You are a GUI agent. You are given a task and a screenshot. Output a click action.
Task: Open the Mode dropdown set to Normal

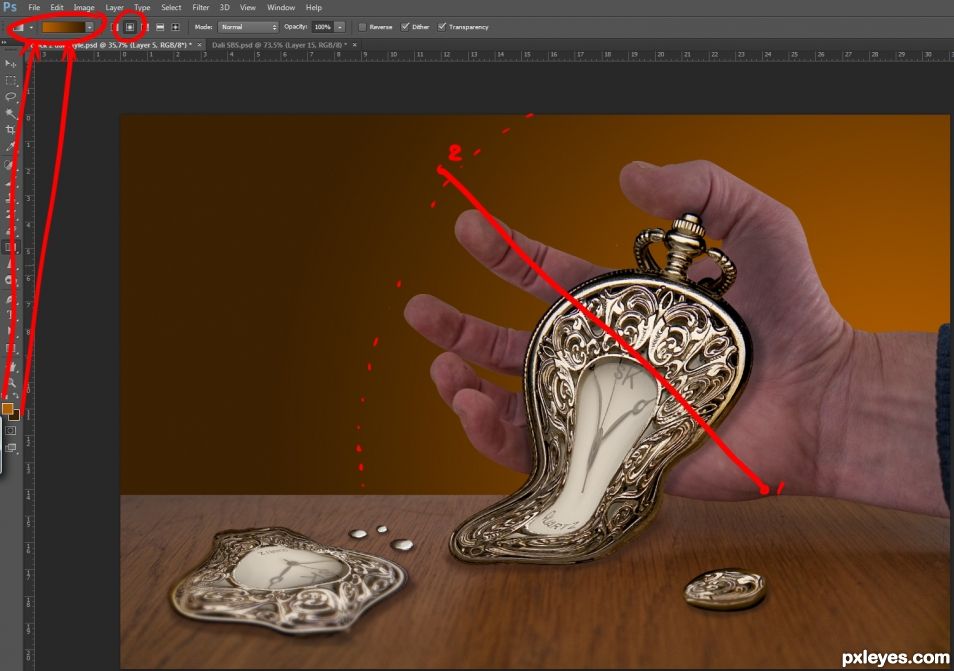248,27
